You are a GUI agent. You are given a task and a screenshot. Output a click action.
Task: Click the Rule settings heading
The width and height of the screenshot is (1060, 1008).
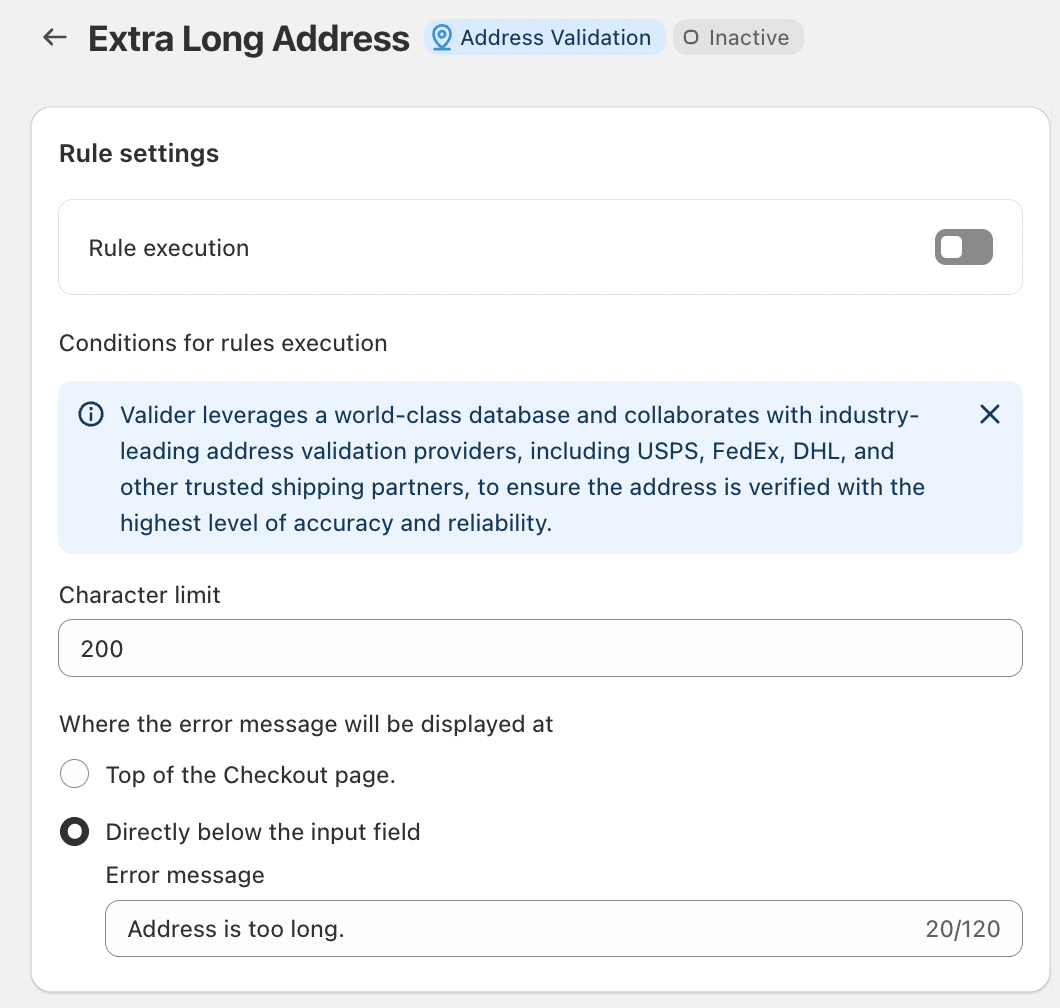click(139, 153)
